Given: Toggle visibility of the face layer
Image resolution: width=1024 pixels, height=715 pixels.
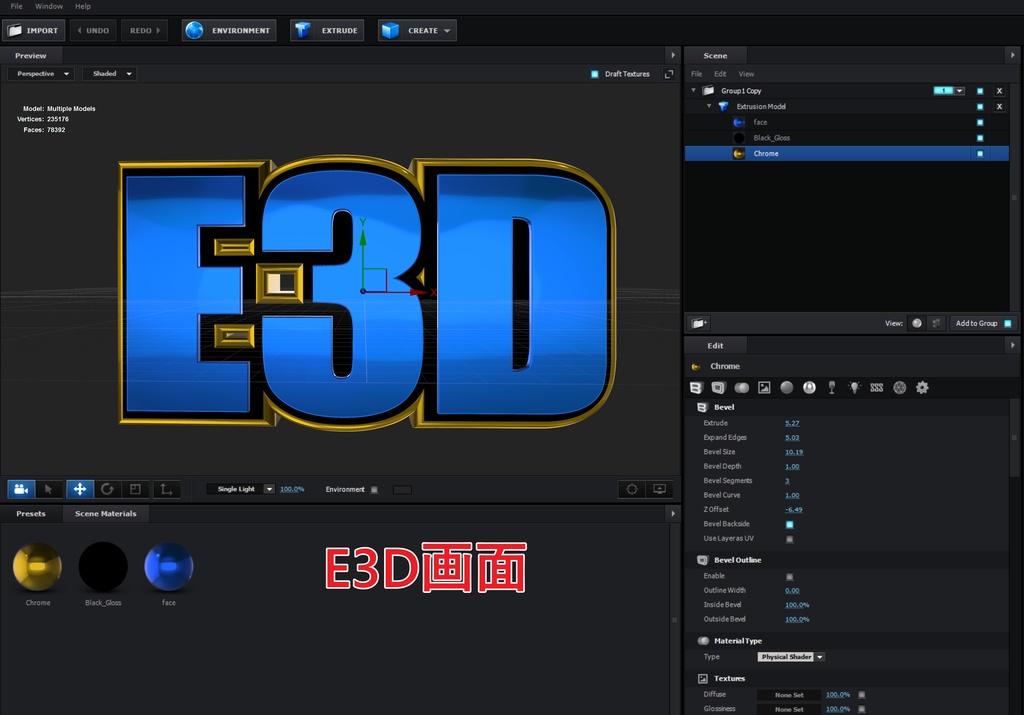Looking at the screenshot, I should [x=981, y=122].
